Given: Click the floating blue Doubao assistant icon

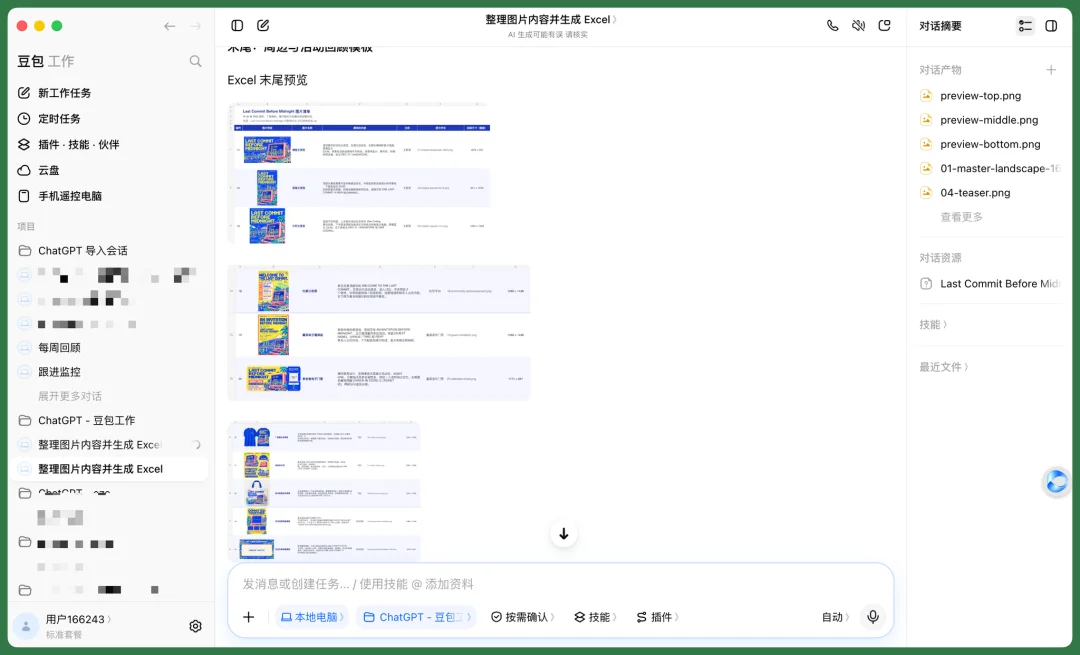Looking at the screenshot, I should [1057, 481].
